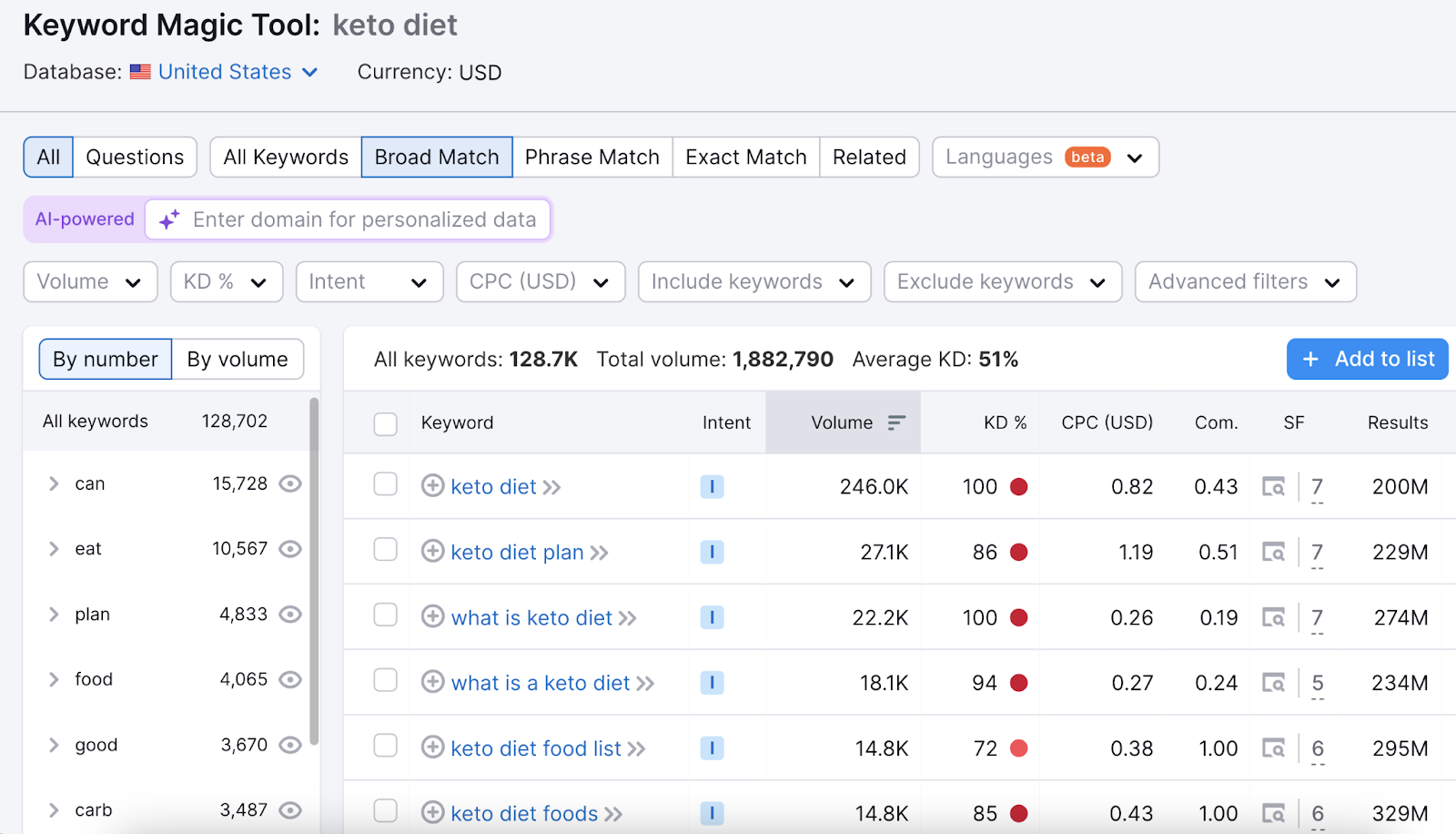Click the SERP magnifier icon for "keto diet foods"

tap(1274, 812)
